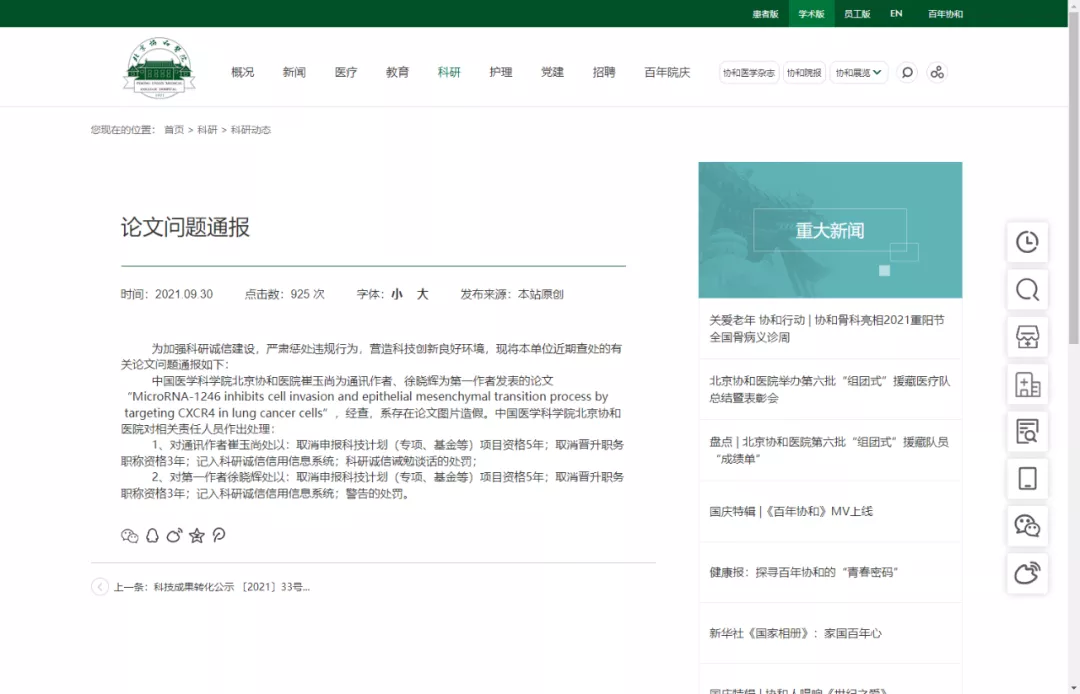Share article via QQ Zone star icon

(197, 535)
